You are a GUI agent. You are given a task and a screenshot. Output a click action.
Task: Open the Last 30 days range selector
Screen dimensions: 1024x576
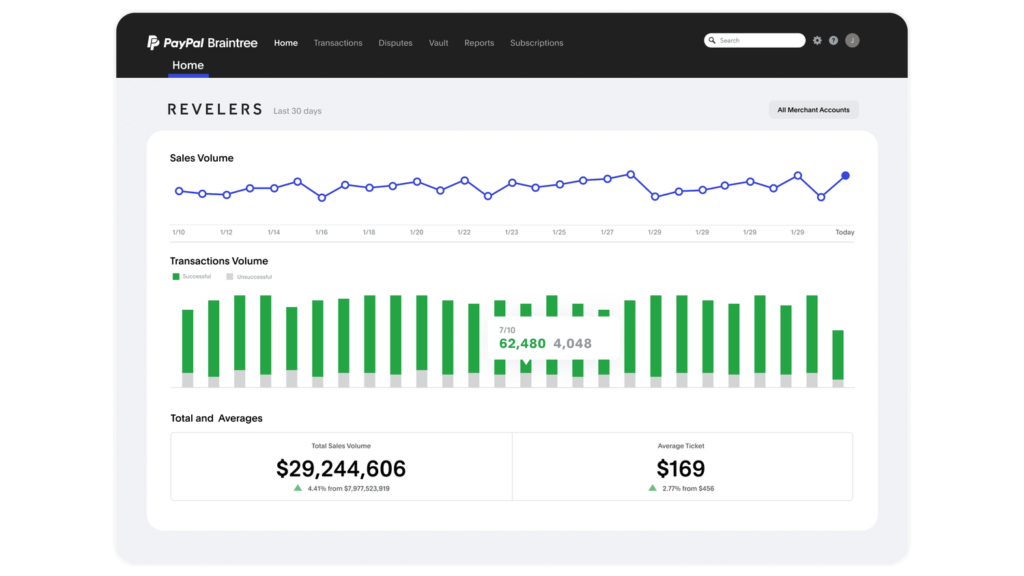[x=297, y=111]
